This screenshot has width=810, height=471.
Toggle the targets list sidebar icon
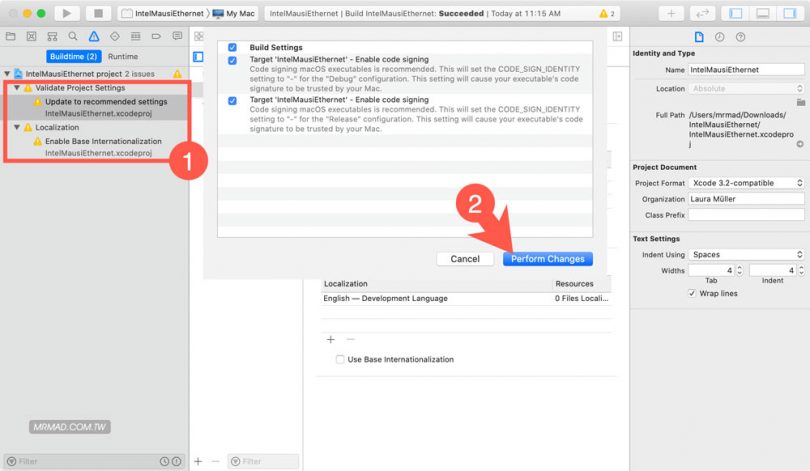198,57
